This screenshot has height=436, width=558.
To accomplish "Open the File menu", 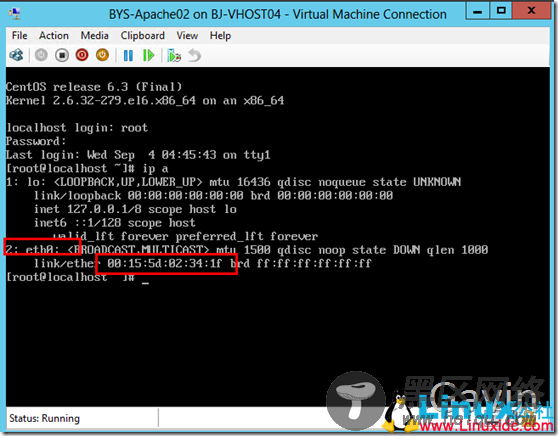I will tap(19, 36).
